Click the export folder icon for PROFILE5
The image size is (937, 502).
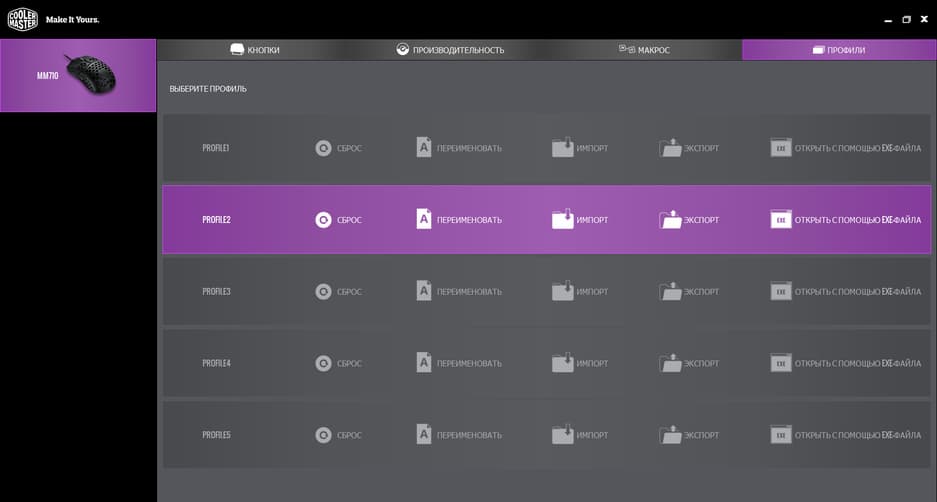670,434
